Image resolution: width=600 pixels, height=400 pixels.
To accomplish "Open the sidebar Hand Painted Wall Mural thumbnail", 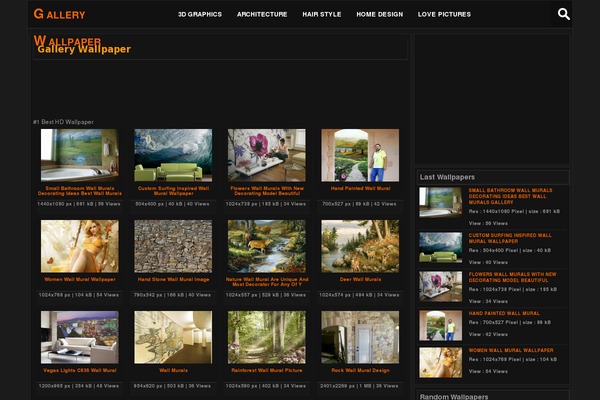I will pyautogui.click(x=440, y=325).
